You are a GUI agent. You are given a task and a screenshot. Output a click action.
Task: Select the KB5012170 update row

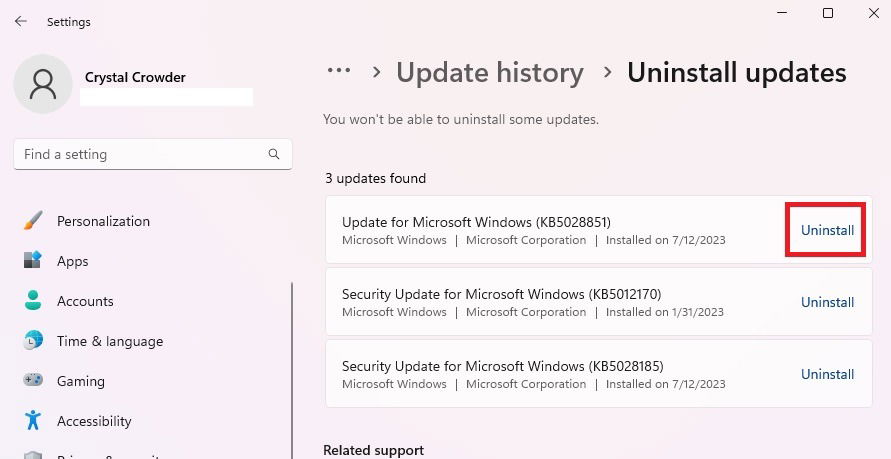[x=599, y=302]
